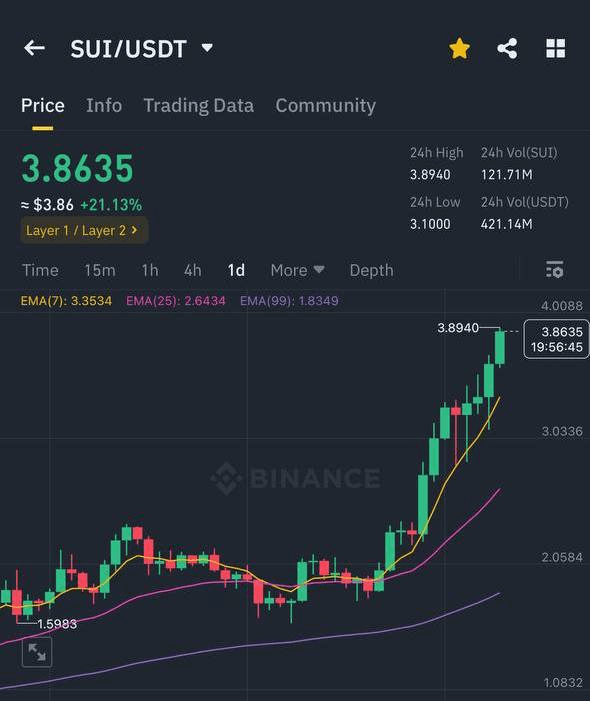Share the chart via share icon
The width and height of the screenshot is (590, 701).
click(x=507, y=48)
